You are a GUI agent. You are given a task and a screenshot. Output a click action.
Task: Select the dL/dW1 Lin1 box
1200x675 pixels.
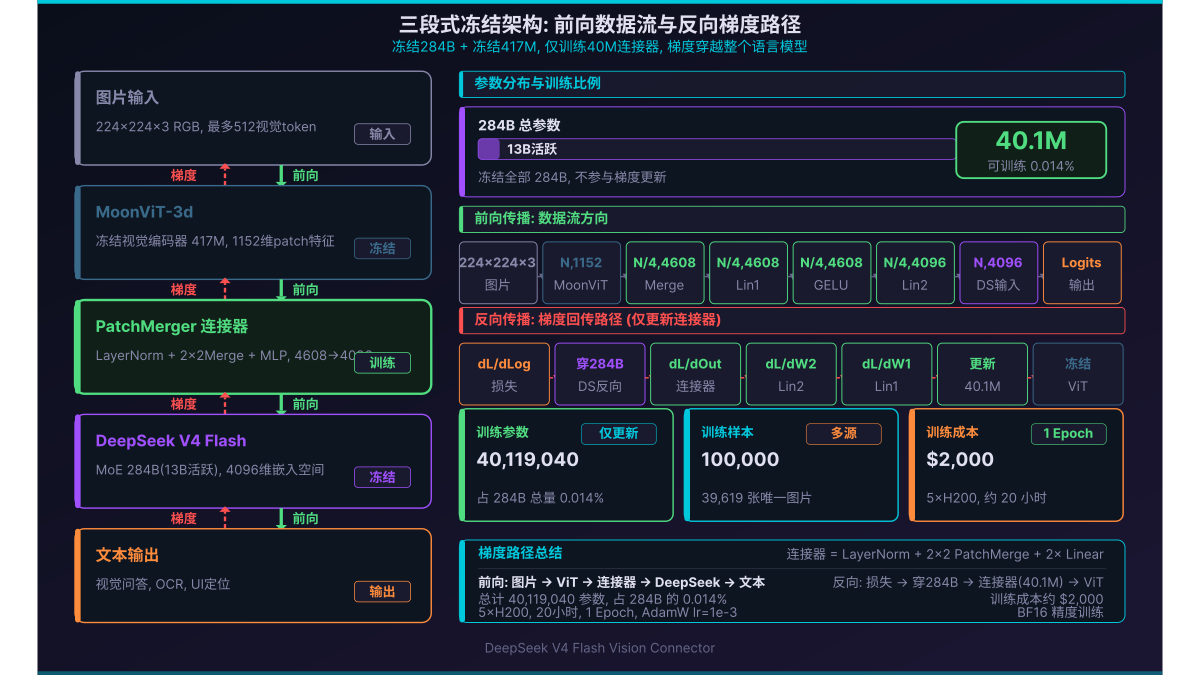point(887,374)
